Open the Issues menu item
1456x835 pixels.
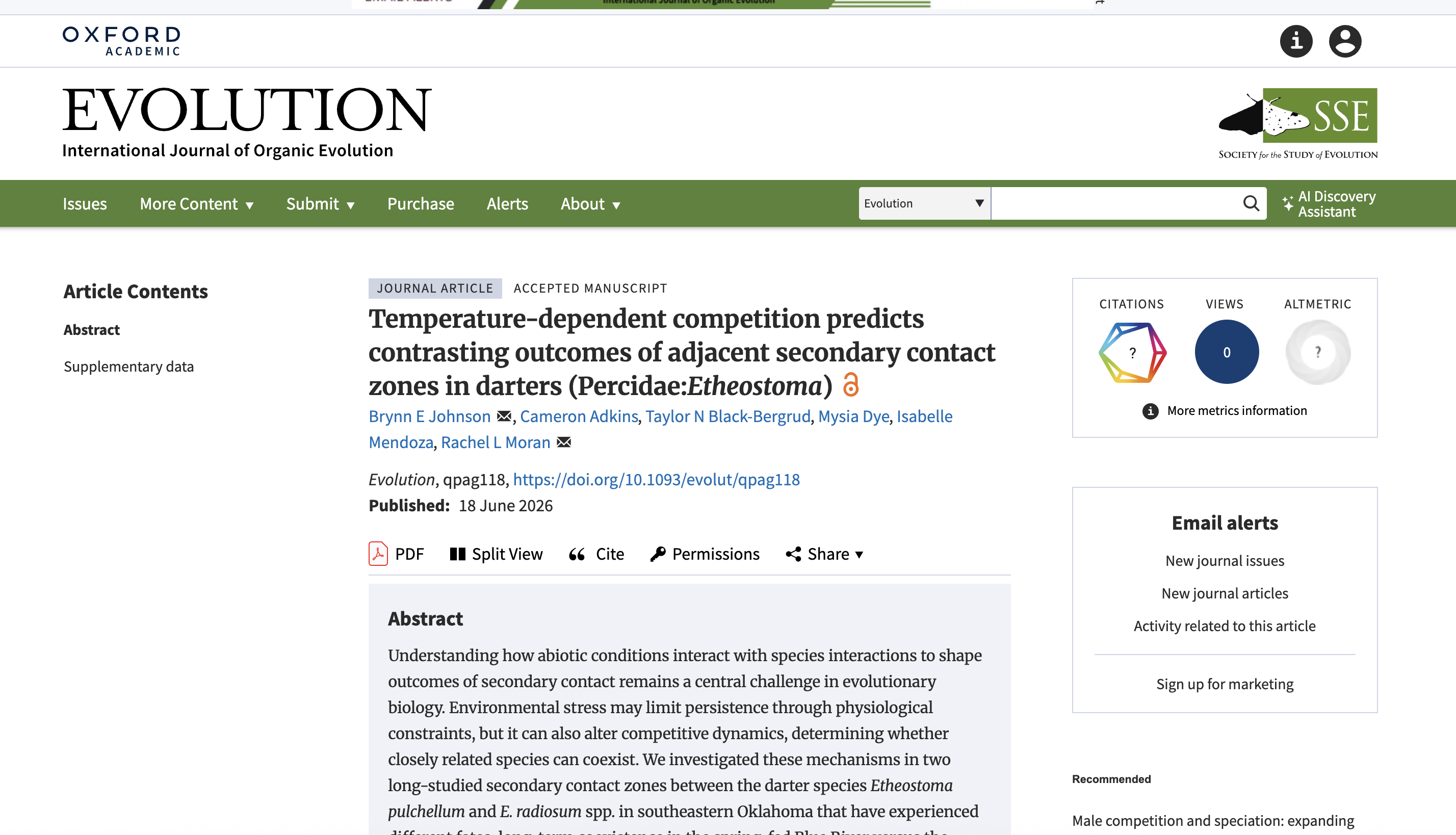coord(85,204)
